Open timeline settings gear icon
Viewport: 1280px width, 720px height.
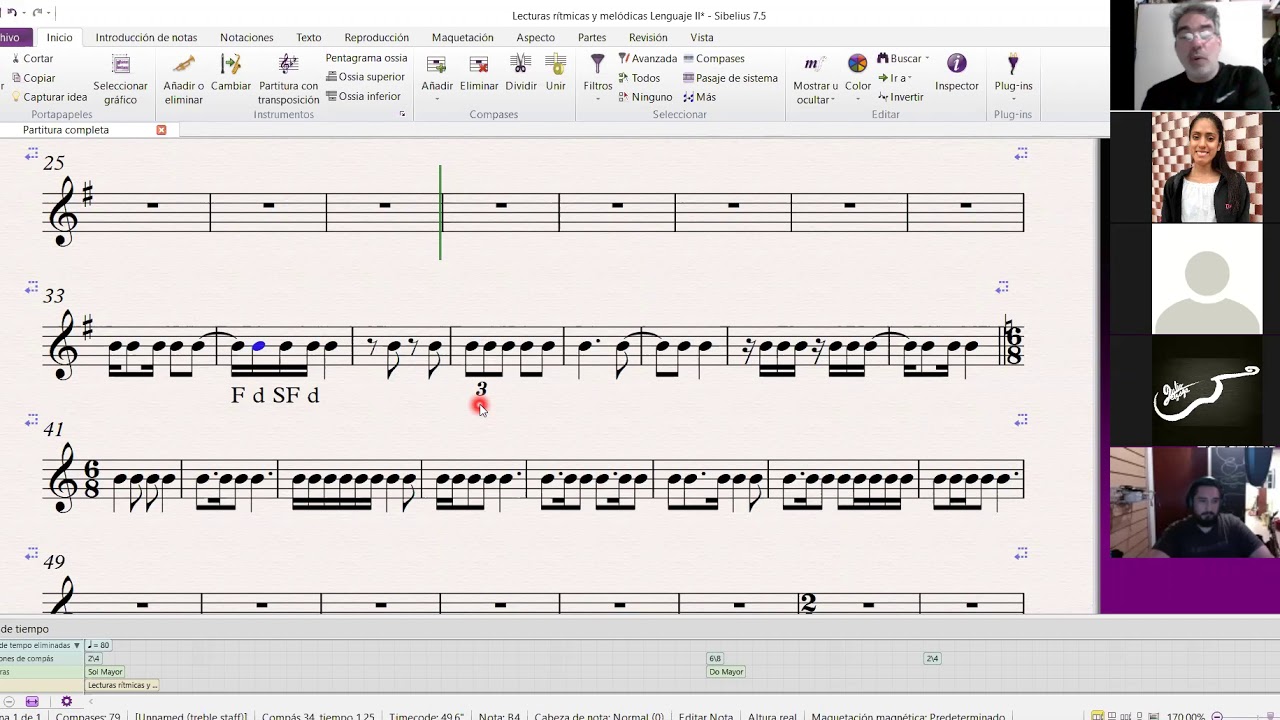click(x=67, y=702)
